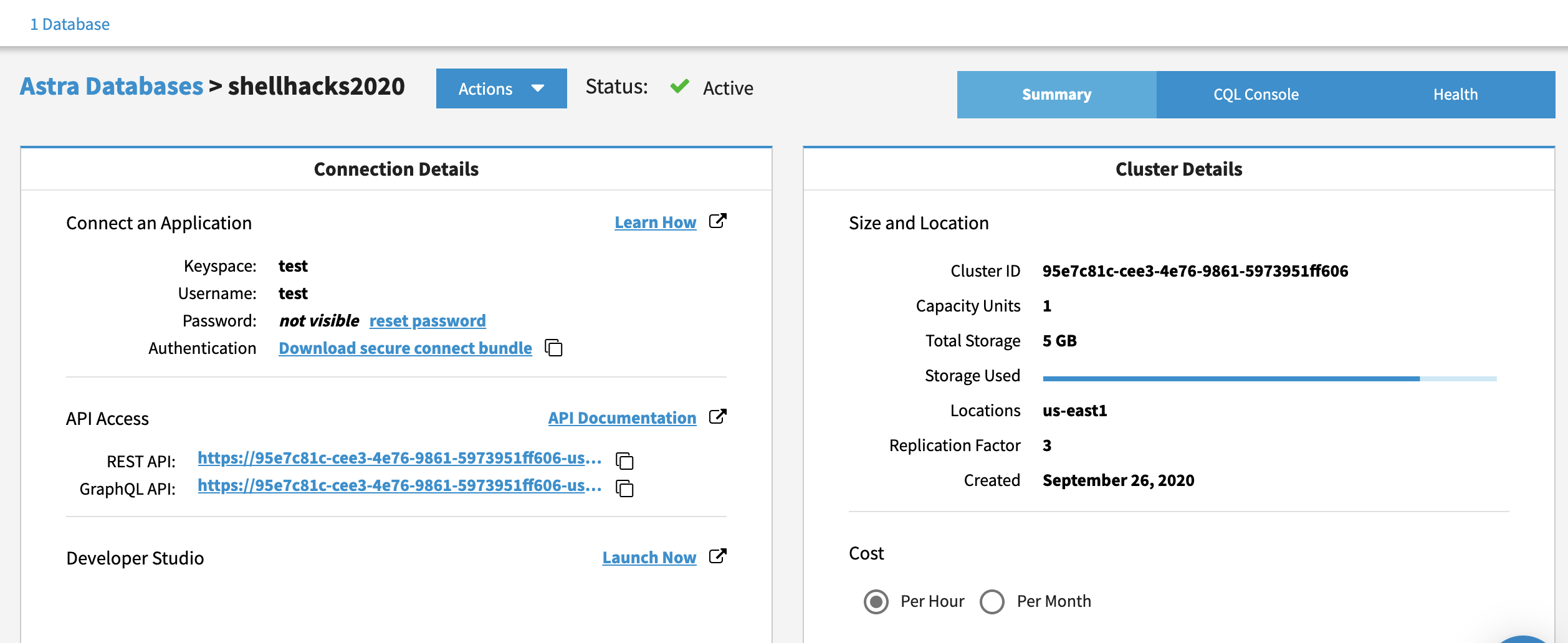
Task: Copy the secure connect bundle link
Action: tap(553, 348)
